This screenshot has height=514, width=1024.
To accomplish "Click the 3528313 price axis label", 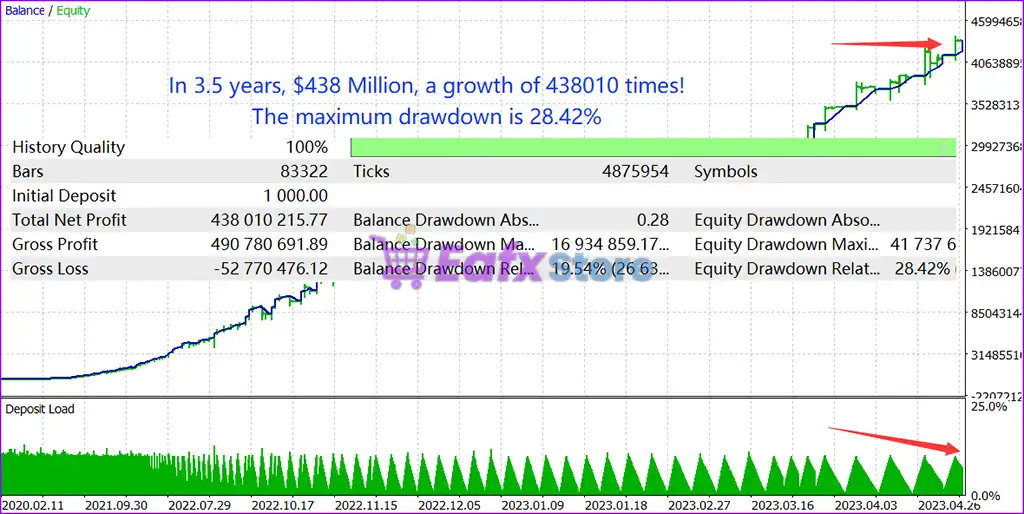I will (997, 105).
